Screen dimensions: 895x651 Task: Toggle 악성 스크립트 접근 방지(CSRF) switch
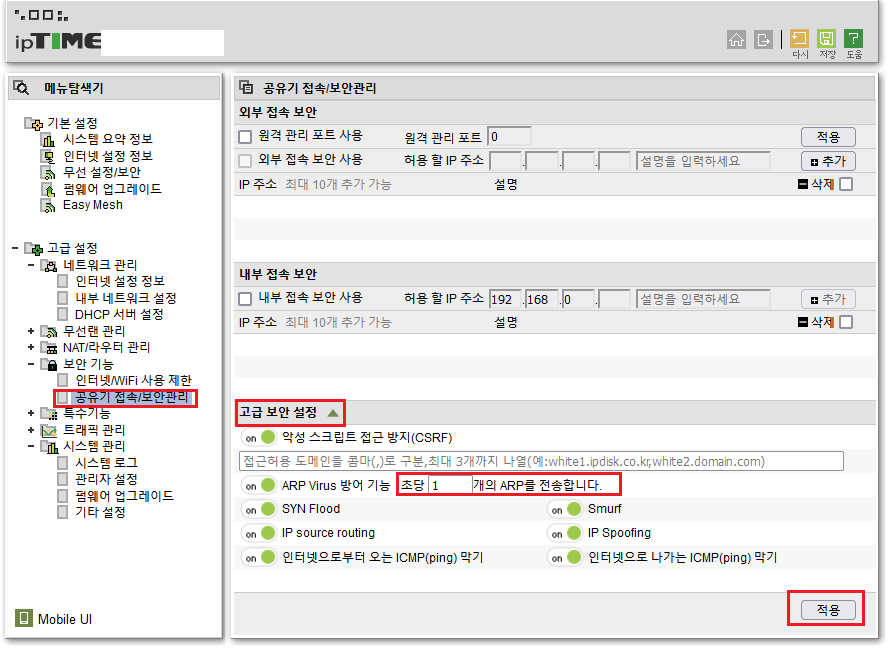click(x=259, y=438)
